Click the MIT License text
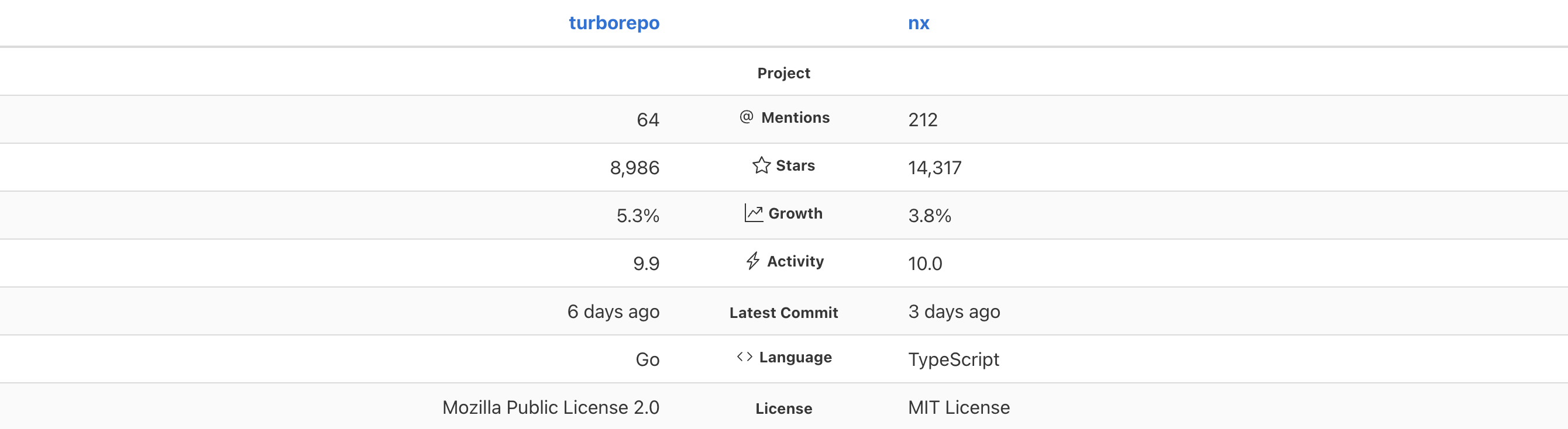This screenshot has height=429, width=1568. coord(959,407)
